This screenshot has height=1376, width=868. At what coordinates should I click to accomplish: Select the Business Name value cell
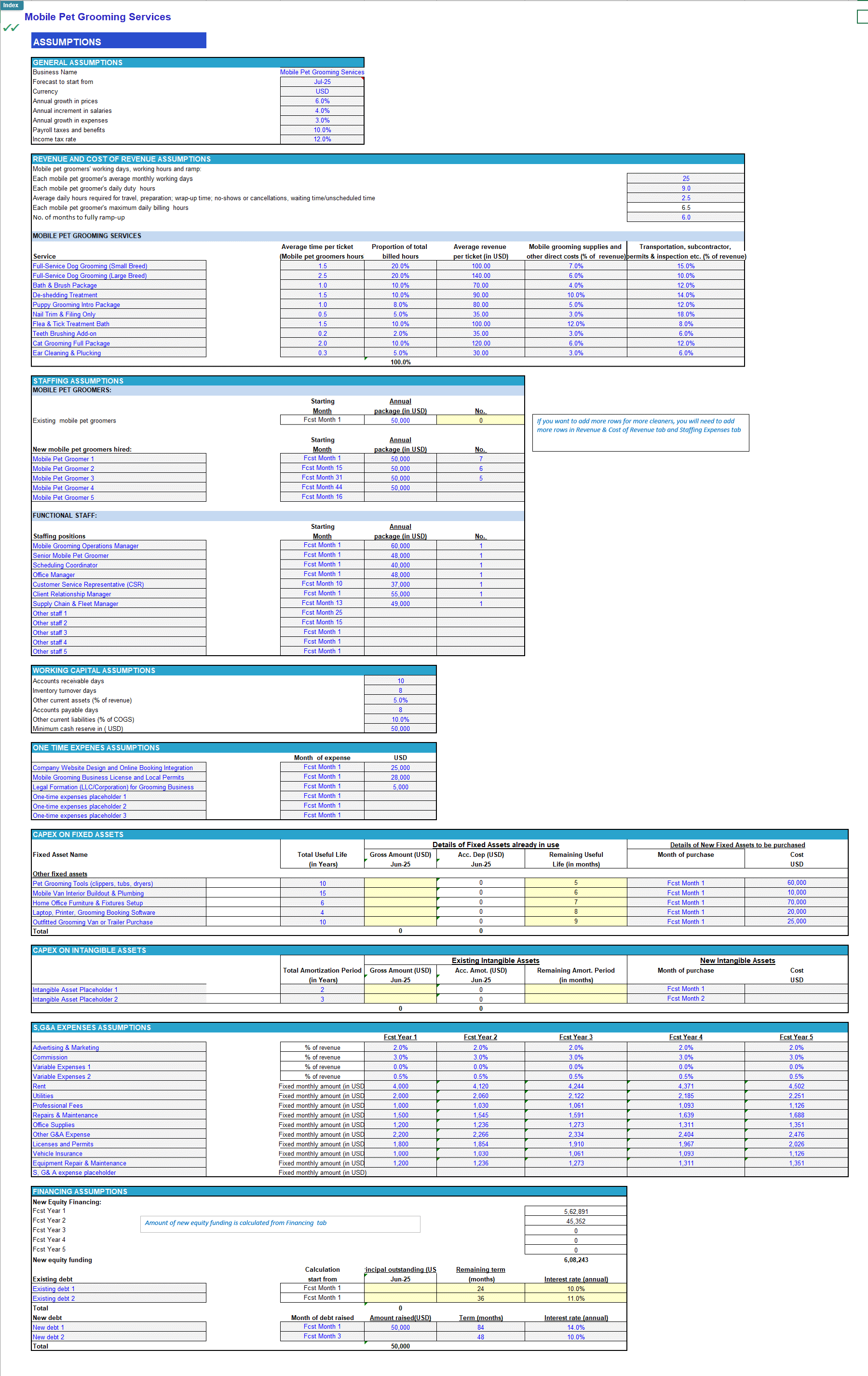point(322,72)
